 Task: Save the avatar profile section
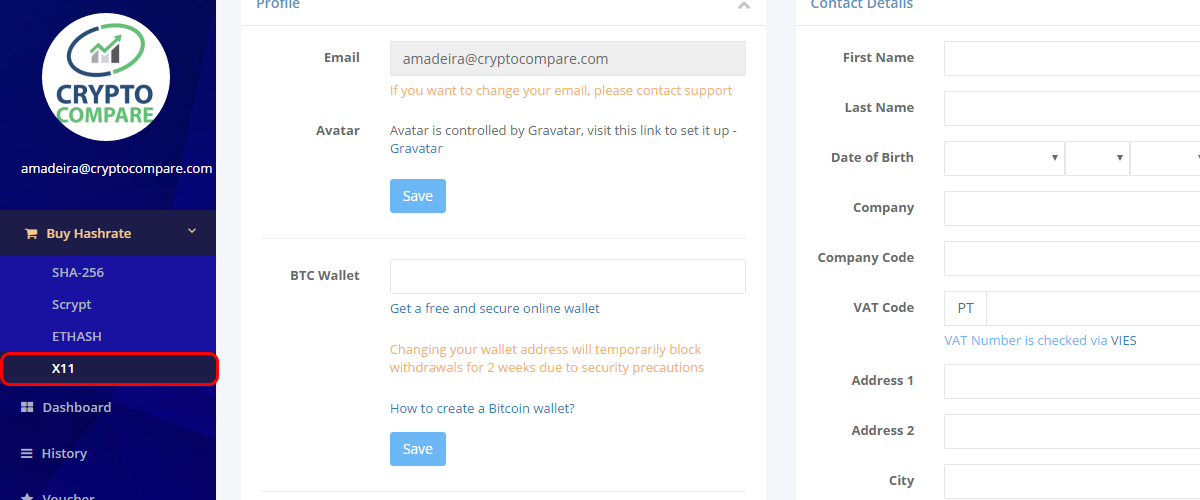click(x=418, y=196)
